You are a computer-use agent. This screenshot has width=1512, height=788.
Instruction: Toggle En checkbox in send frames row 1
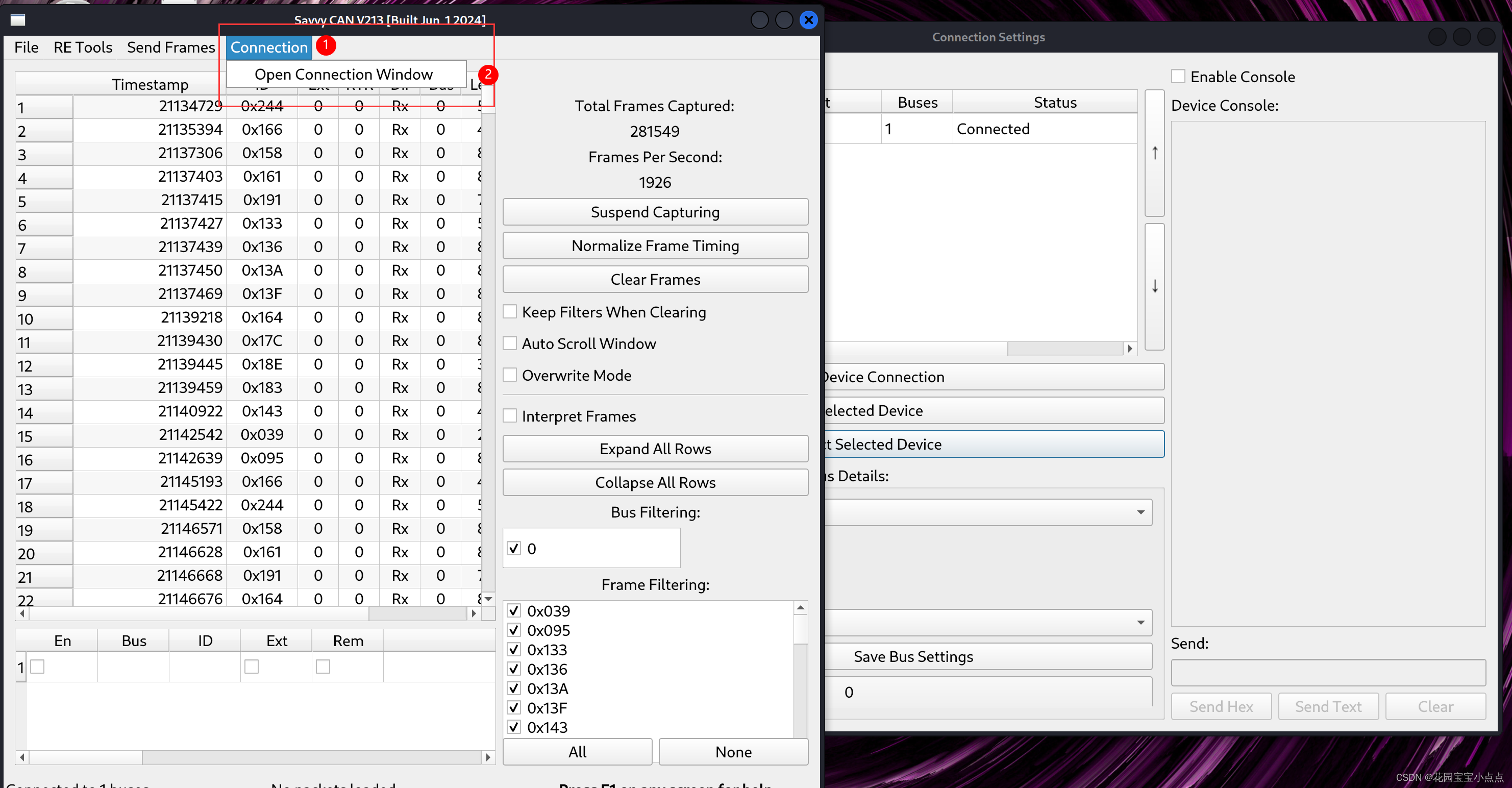[x=38, y=667]
